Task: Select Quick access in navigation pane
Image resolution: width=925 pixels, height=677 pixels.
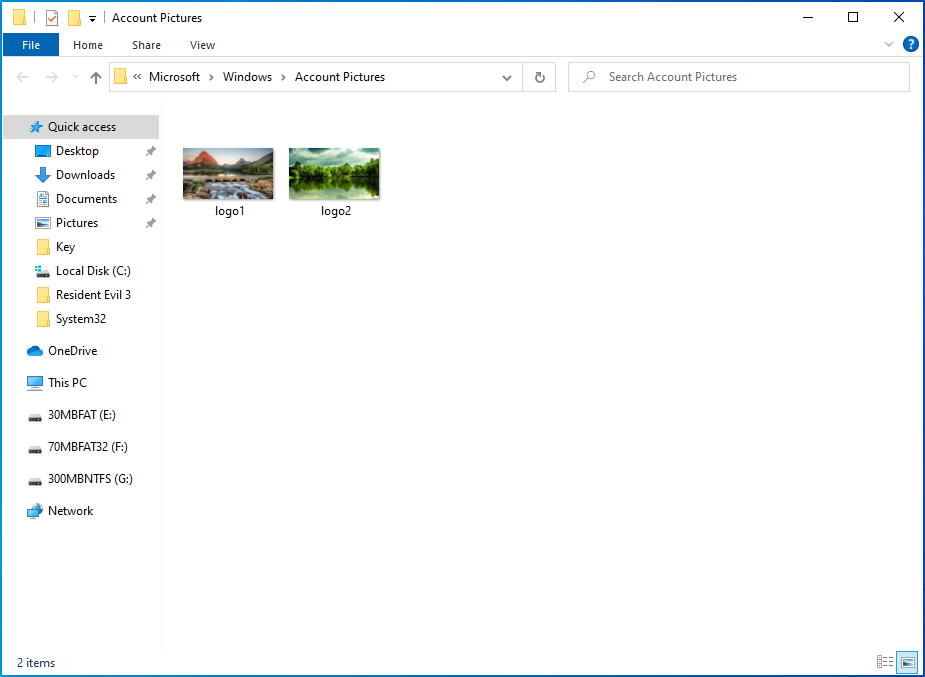Action: pos(81,127)
